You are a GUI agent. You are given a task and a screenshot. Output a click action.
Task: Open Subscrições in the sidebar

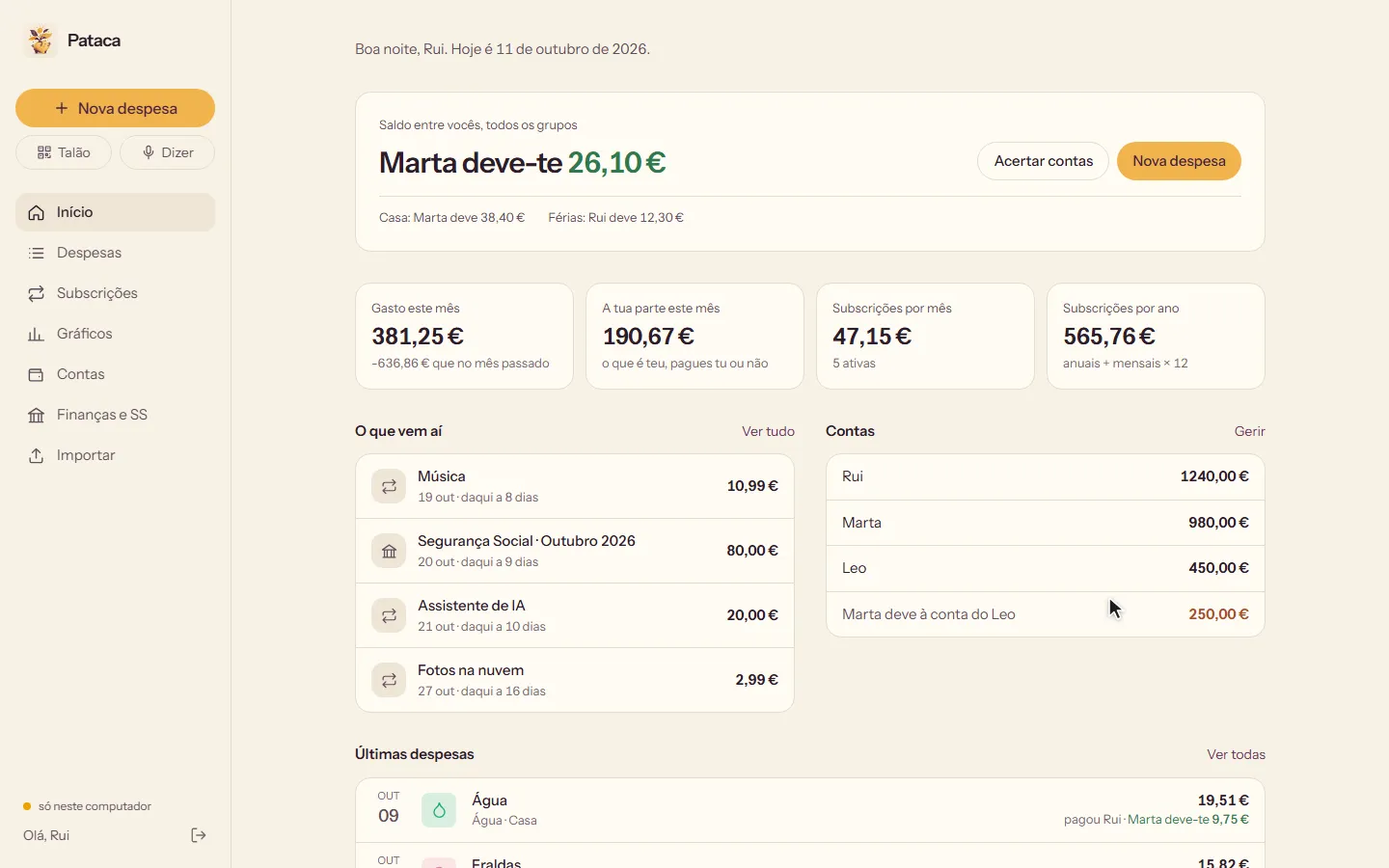(115, 293)
